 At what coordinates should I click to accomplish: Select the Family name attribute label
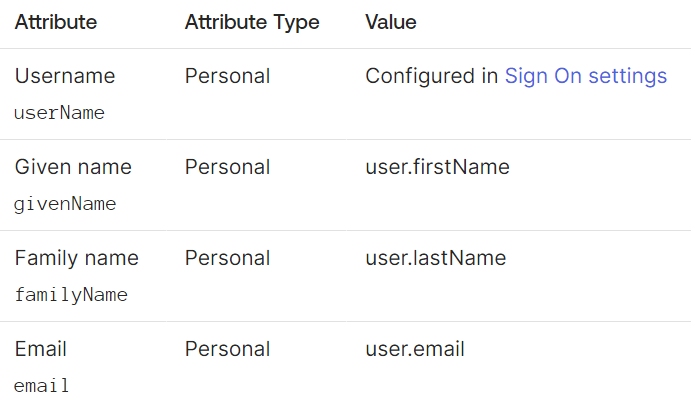[77, 258]
